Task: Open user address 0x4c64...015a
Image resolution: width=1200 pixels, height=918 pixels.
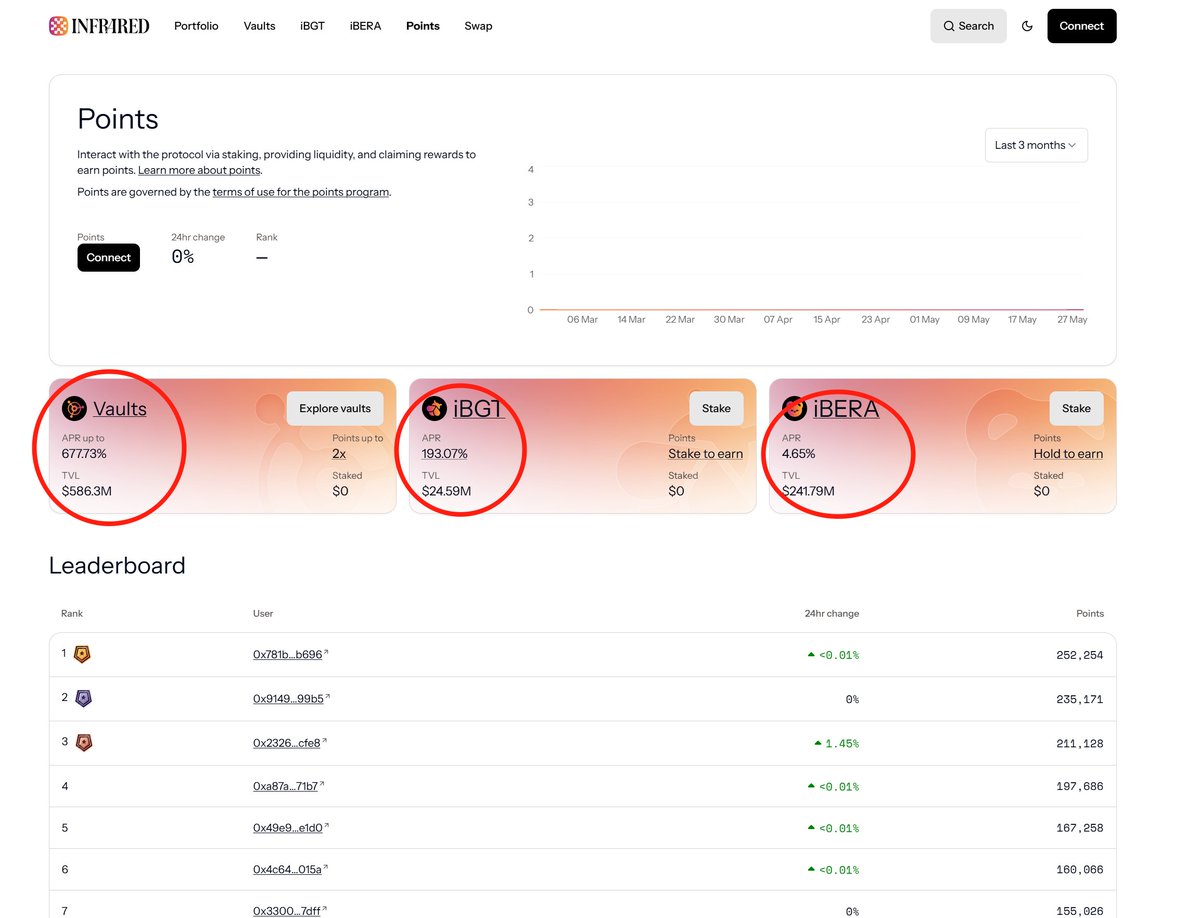Action: point(290,870)
